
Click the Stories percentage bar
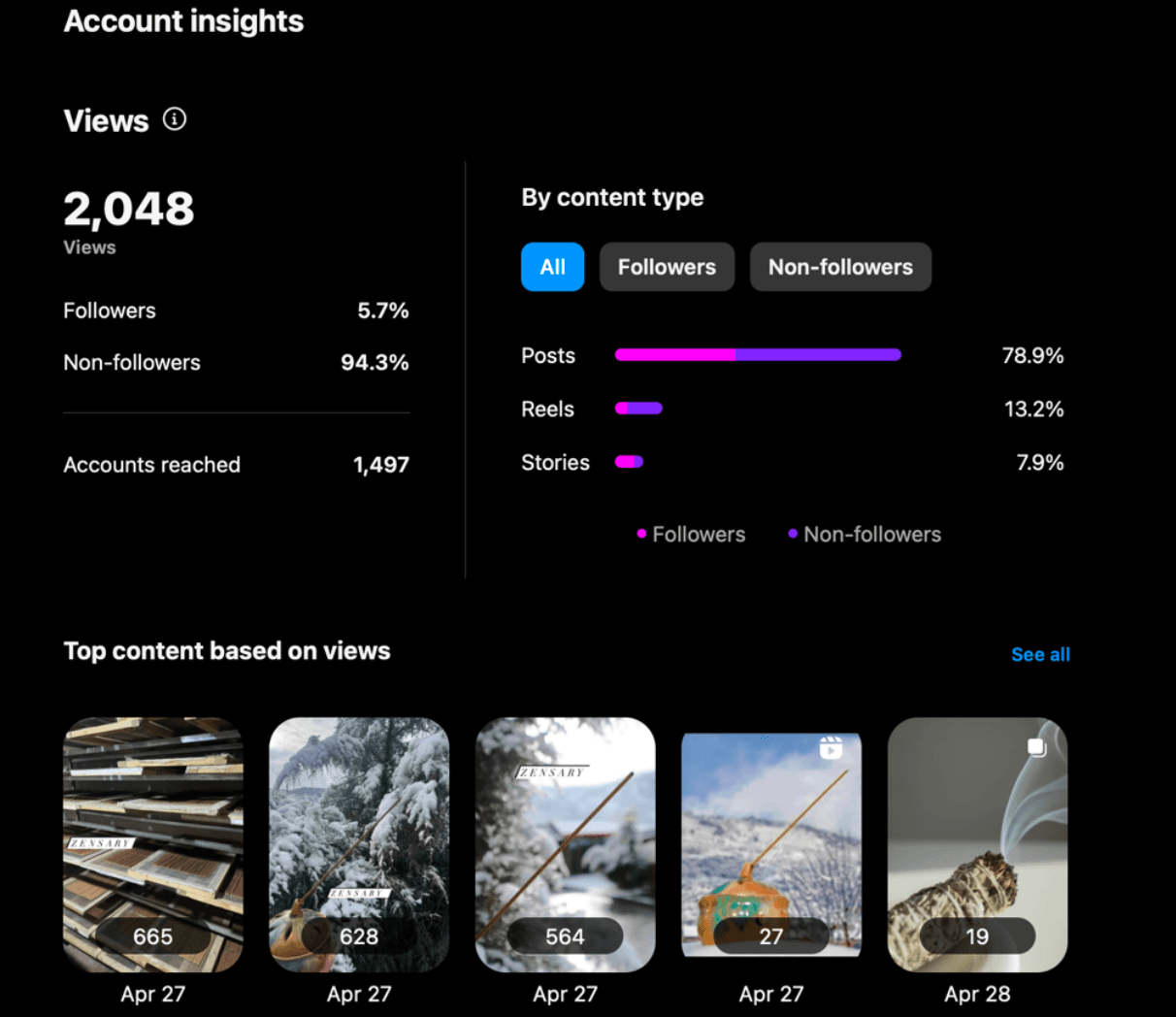point(629,462)
